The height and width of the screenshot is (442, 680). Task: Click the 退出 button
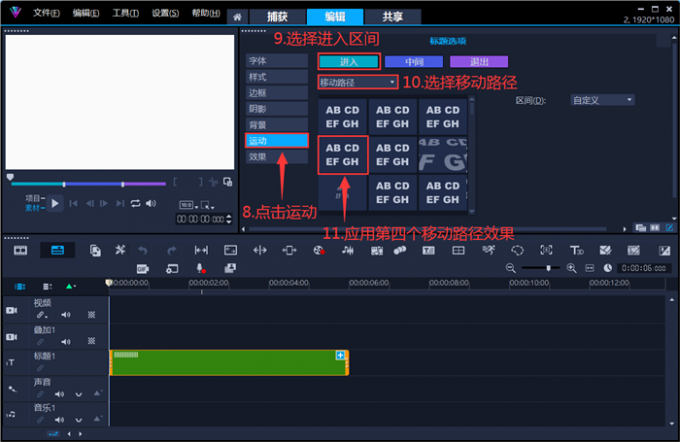click(479, 62)
